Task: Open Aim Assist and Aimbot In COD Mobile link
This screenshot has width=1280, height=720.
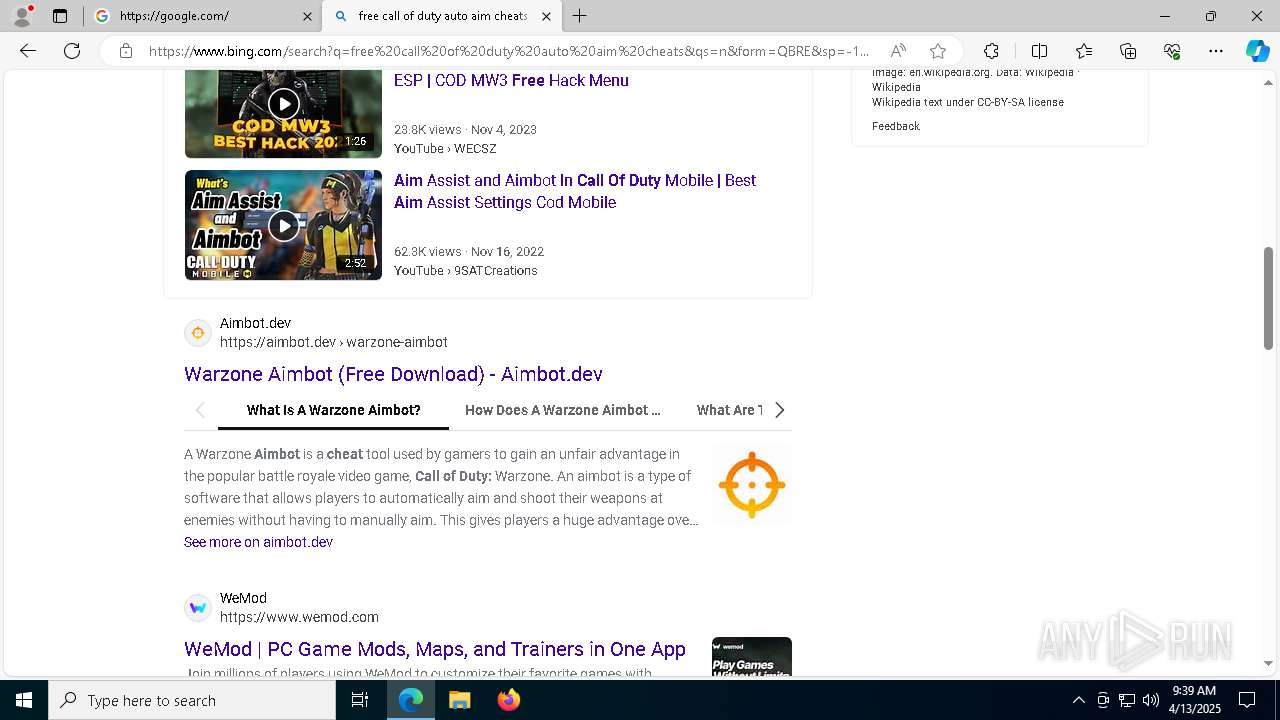Action: click(x=575, y=191)
